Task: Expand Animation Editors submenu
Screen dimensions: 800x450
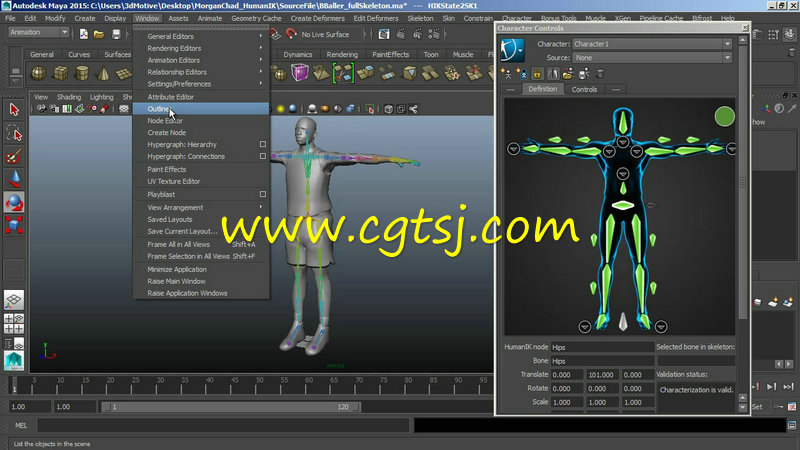Action: (x=202, y=60)
